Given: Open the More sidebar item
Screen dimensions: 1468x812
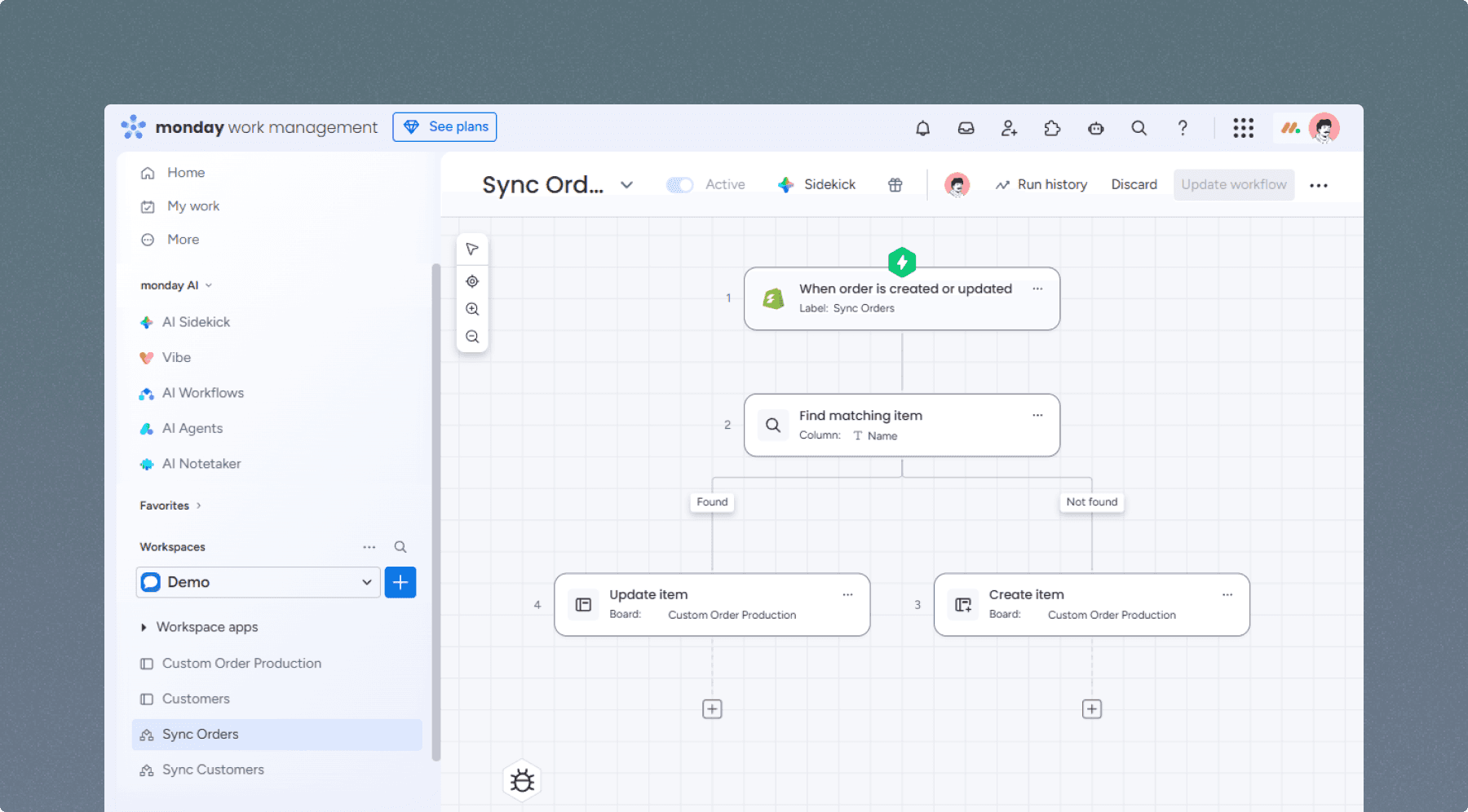Looking at the screenshot, I should 183,240.
